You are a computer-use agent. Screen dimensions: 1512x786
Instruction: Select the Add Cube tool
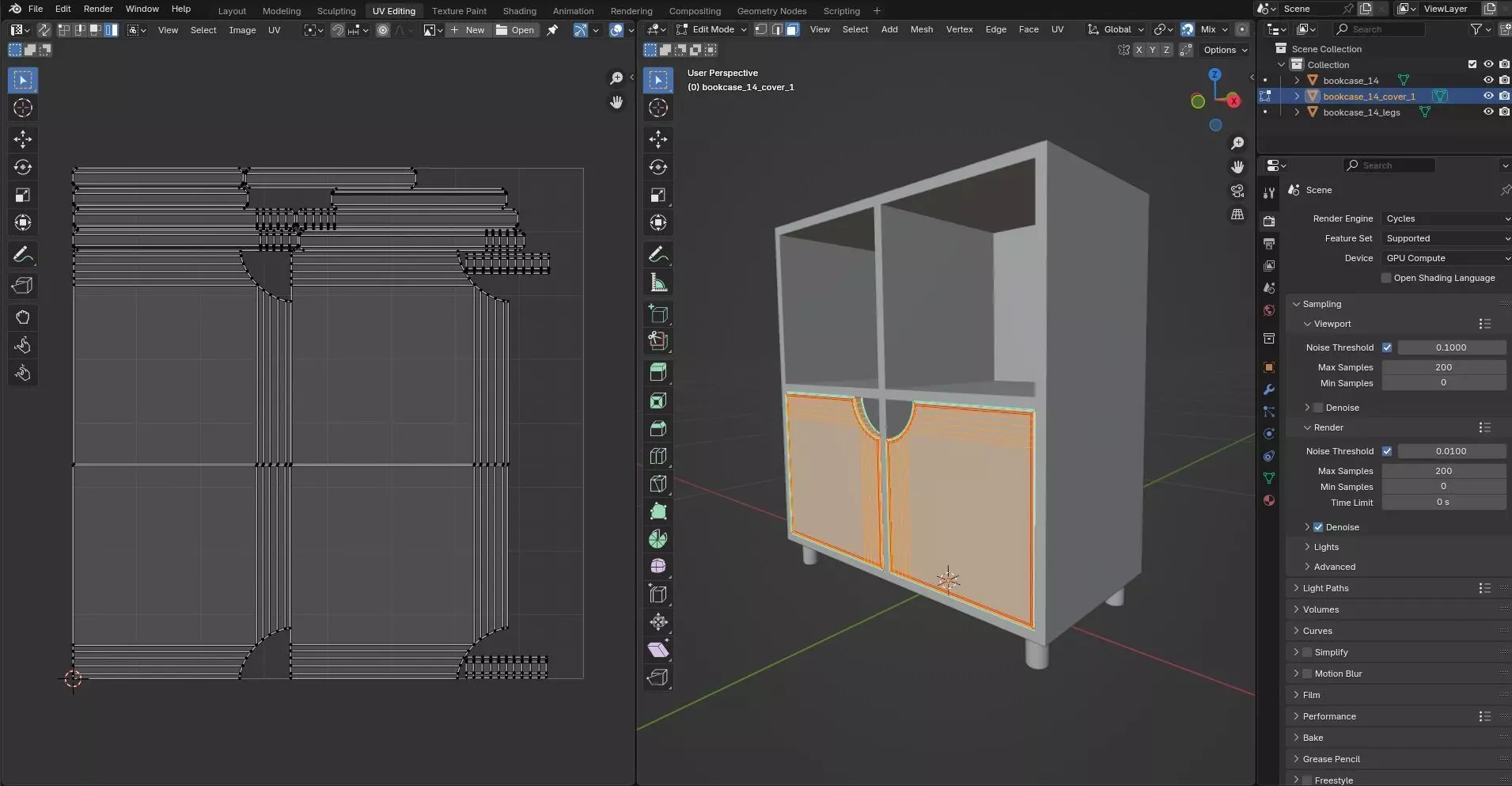(658, 314)
